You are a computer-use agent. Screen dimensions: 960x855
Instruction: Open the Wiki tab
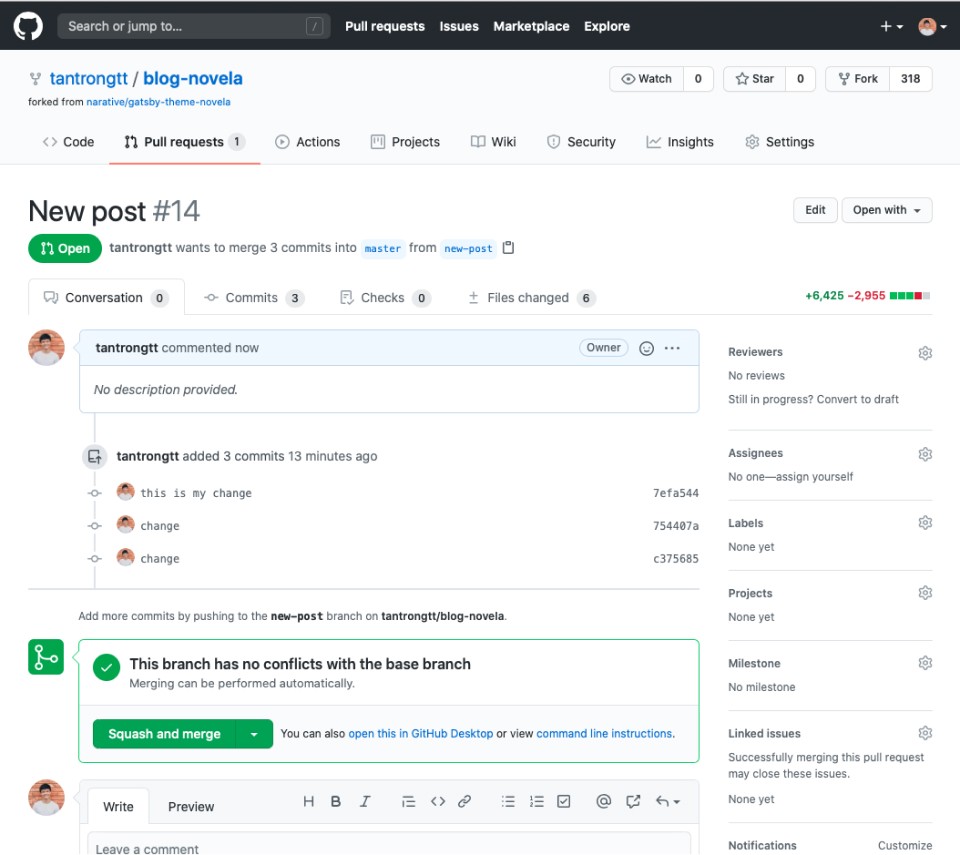(x=493, y=142)
